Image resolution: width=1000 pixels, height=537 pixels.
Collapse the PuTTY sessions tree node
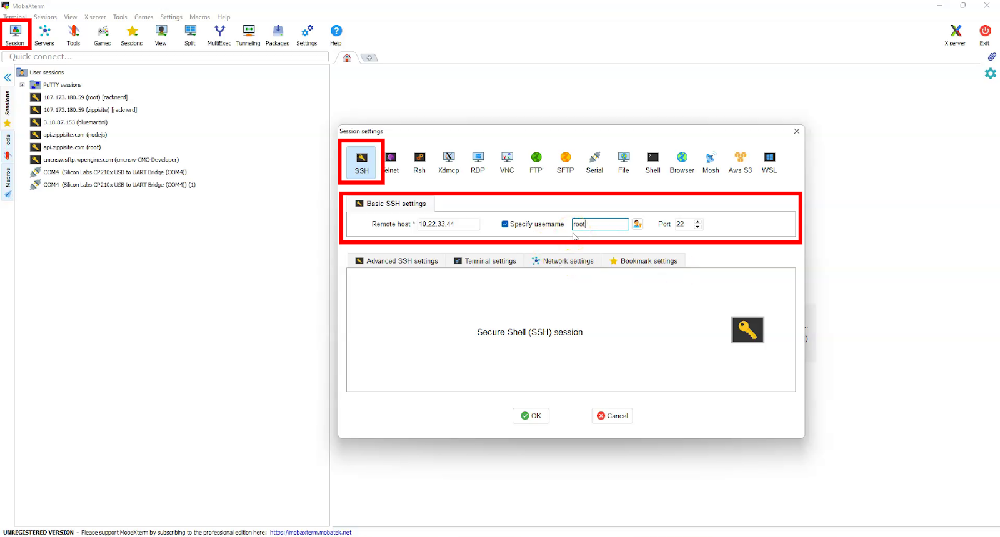(22, 85)
